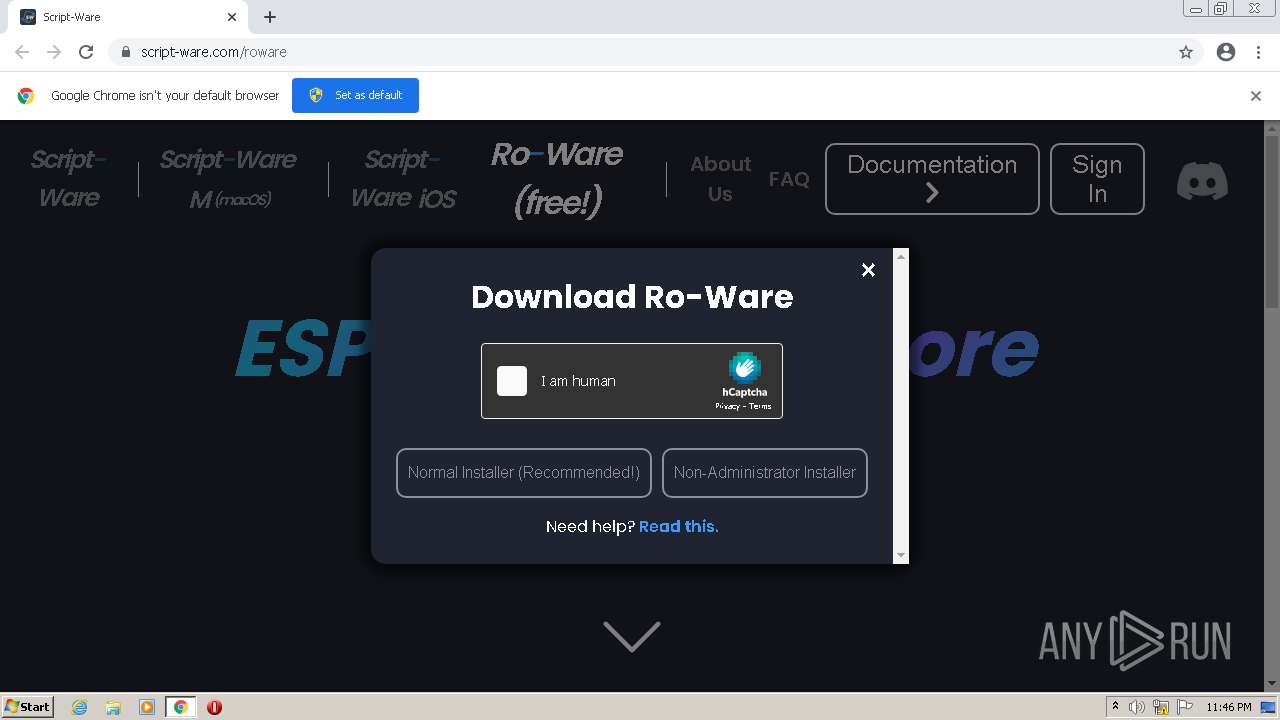Open the FAQ page
Viewport: 1280px width, 720px height.
coord(789,179)
